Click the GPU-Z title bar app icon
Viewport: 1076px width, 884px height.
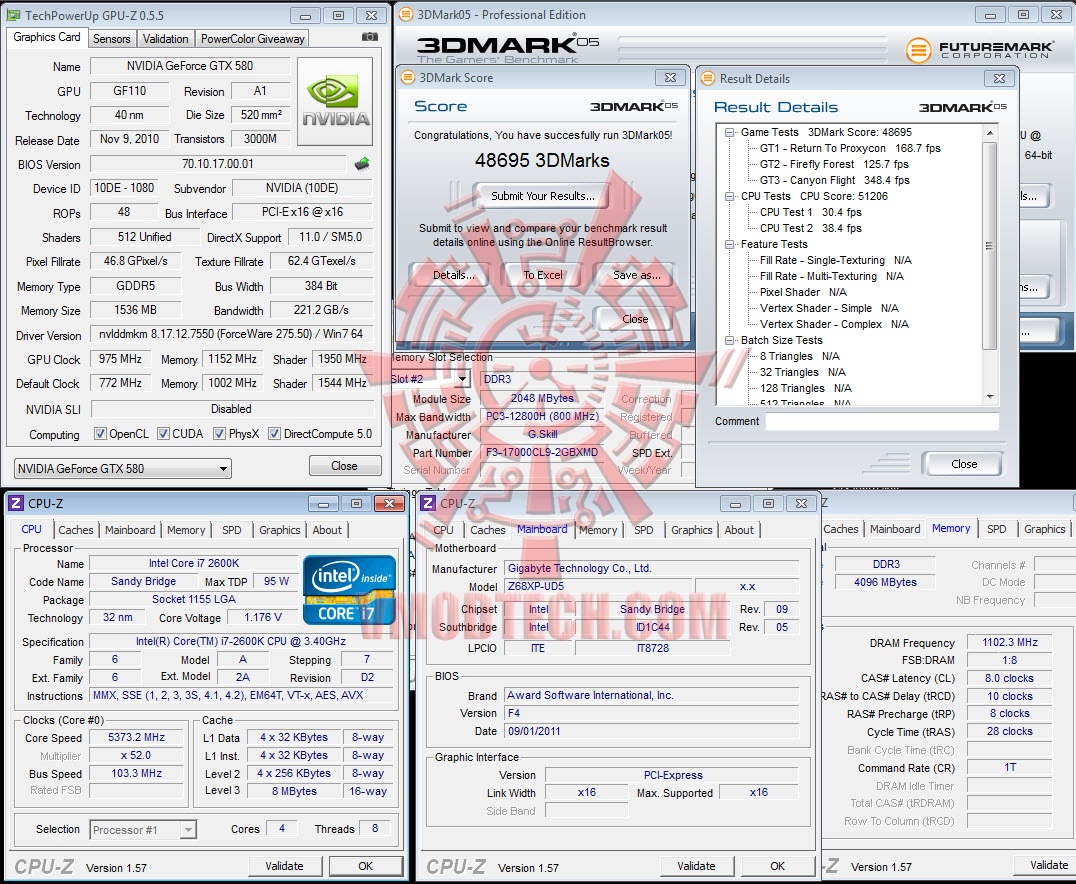pos(13,15)
